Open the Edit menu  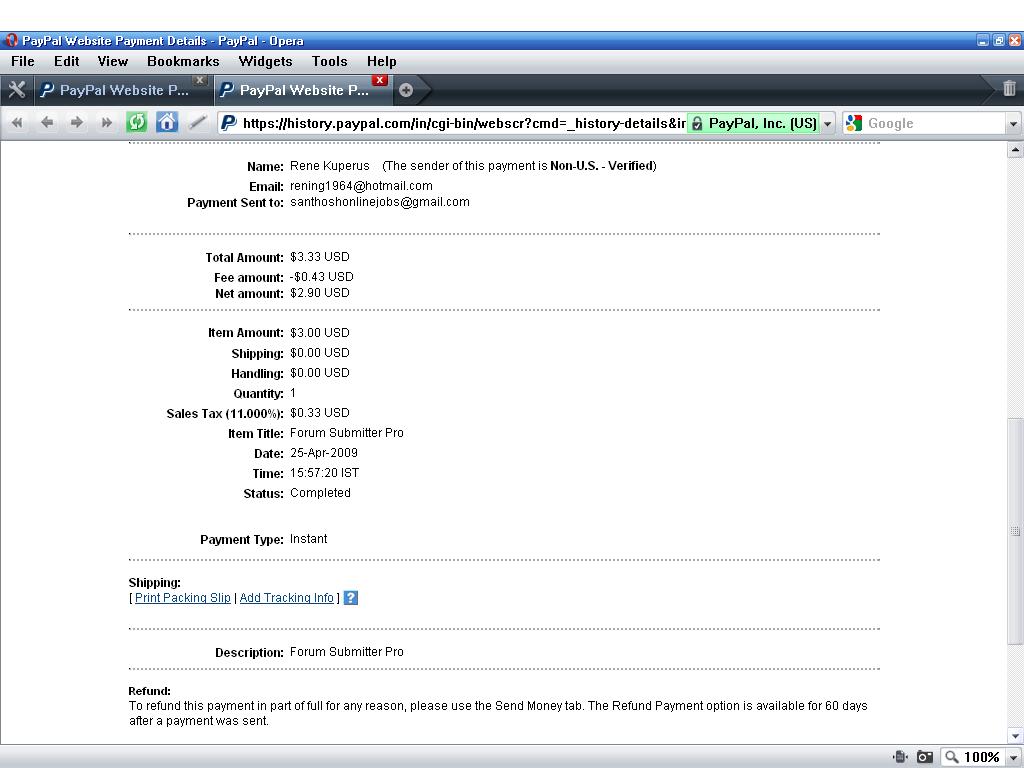(67, 61)
